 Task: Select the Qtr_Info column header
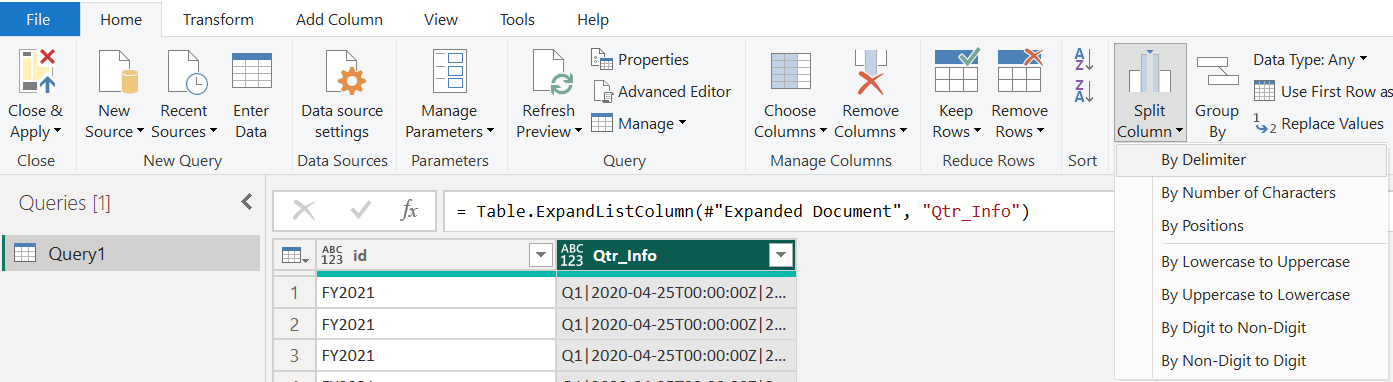tap(676, 256)
